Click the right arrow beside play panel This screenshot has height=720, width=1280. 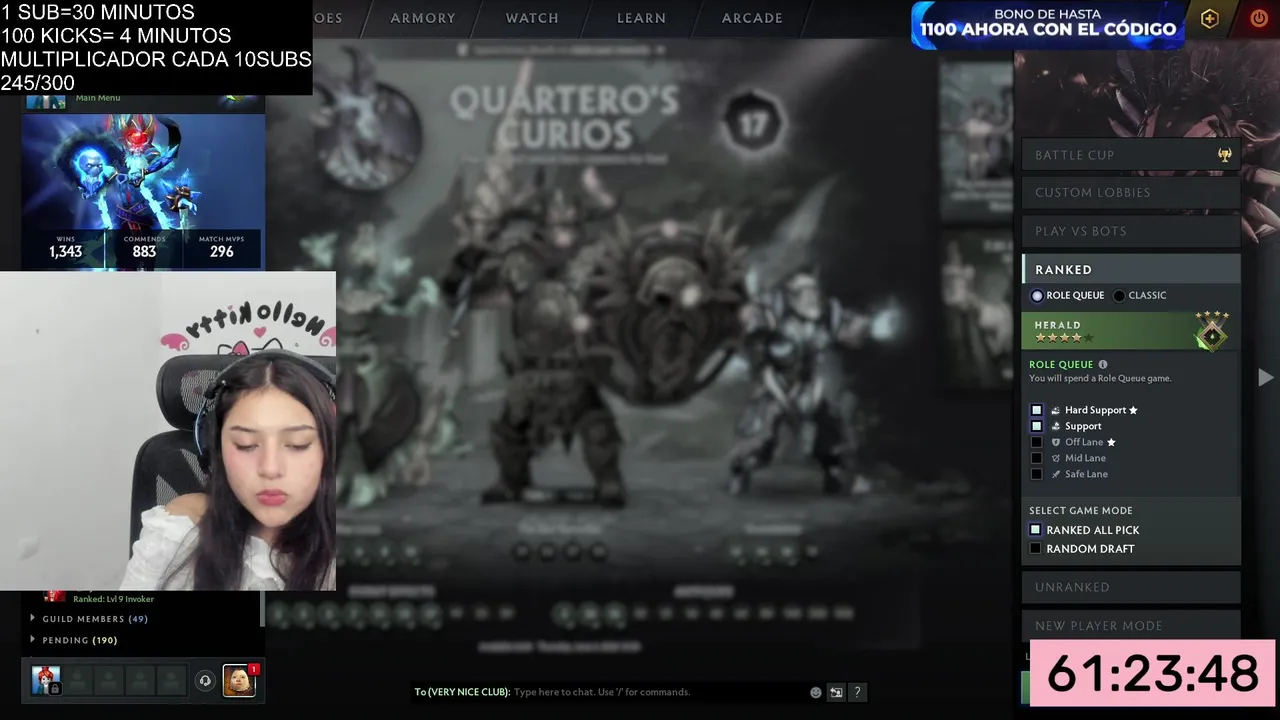click(1265, 377)
